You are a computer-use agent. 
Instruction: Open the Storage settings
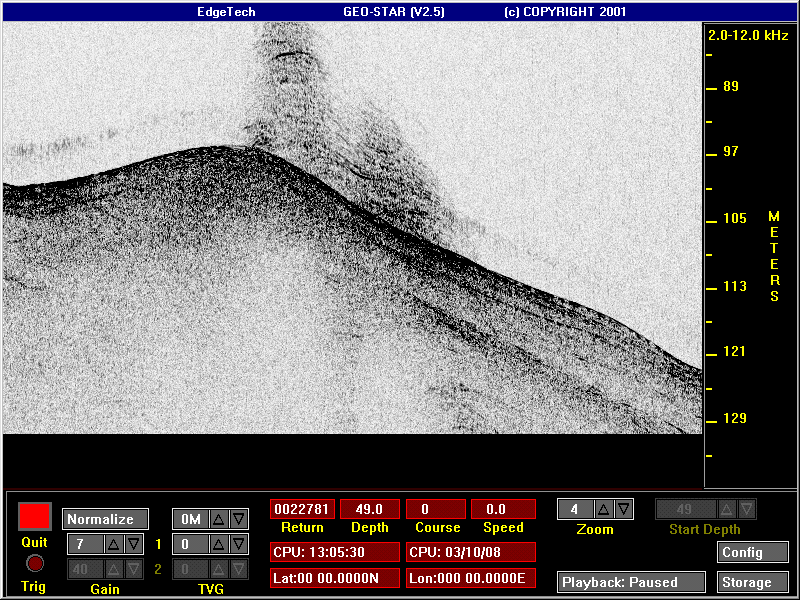(x=753, y=582)
